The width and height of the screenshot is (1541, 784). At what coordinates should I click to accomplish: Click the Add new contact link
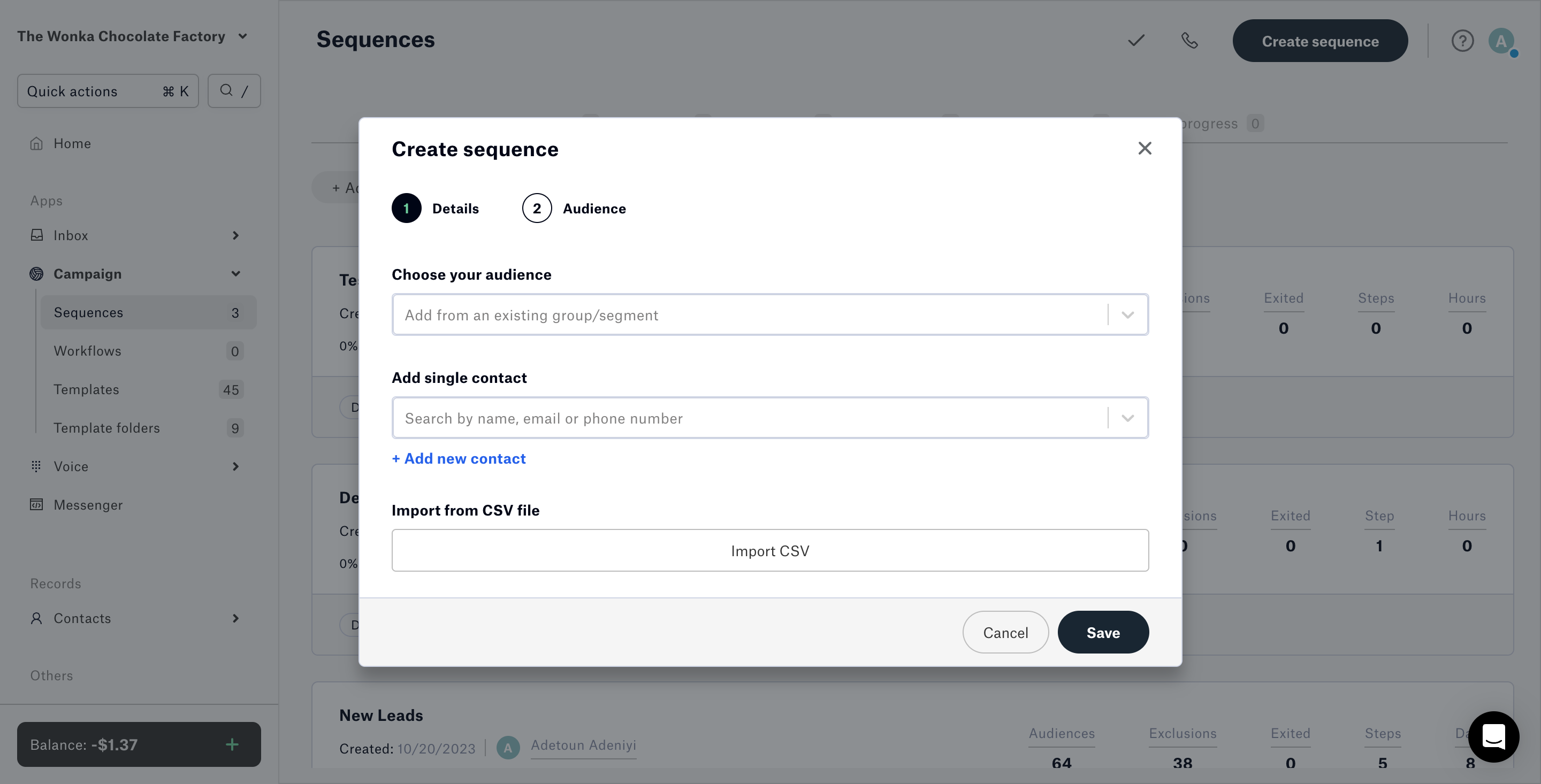coord(458,459)
